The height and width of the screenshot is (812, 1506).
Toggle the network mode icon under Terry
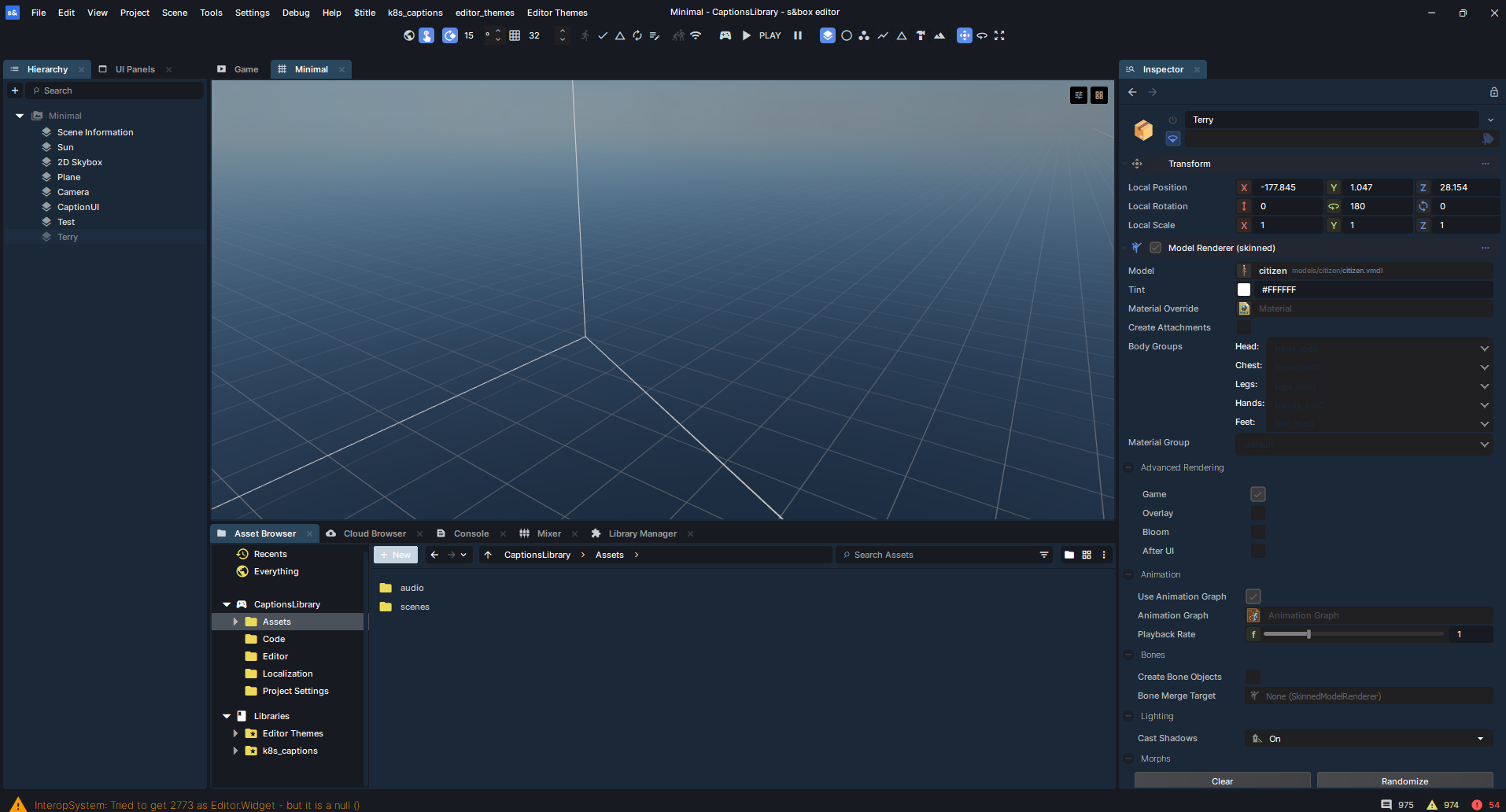(x=1173, y=138)
